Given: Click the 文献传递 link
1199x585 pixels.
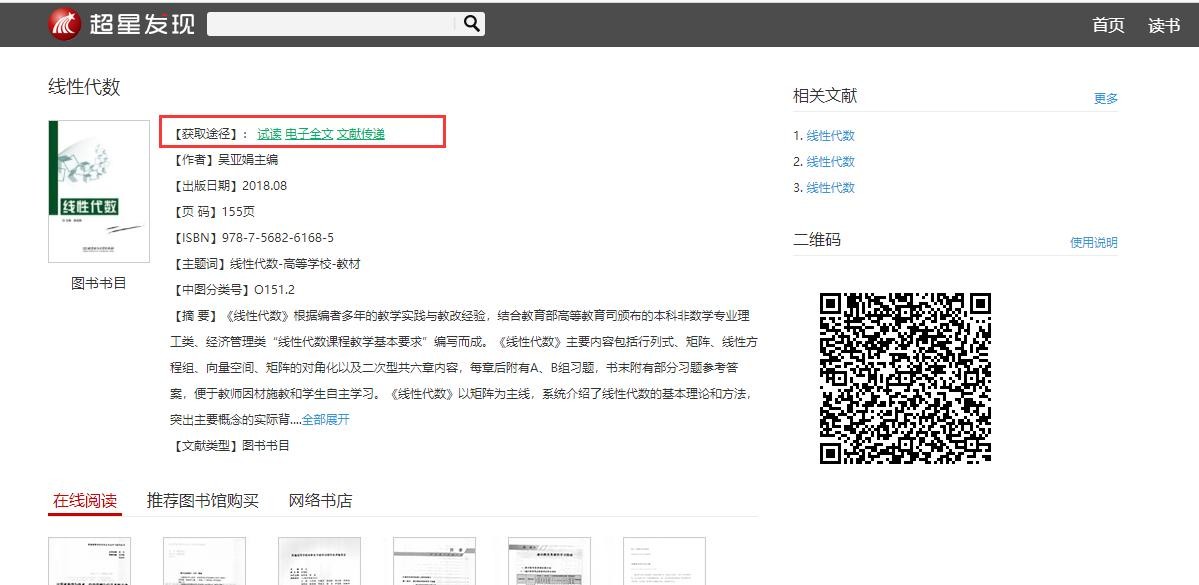Looking at the screenshot, I should [x=361, y=134].
